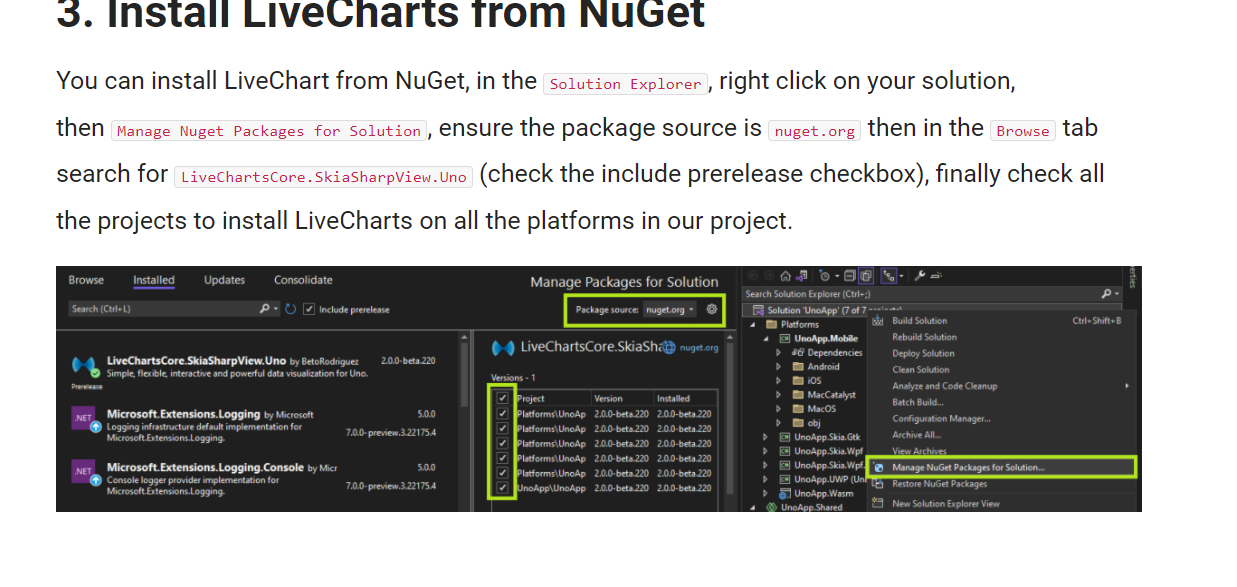
Task: Switch to the Updates tab
Action: point(224,280)
